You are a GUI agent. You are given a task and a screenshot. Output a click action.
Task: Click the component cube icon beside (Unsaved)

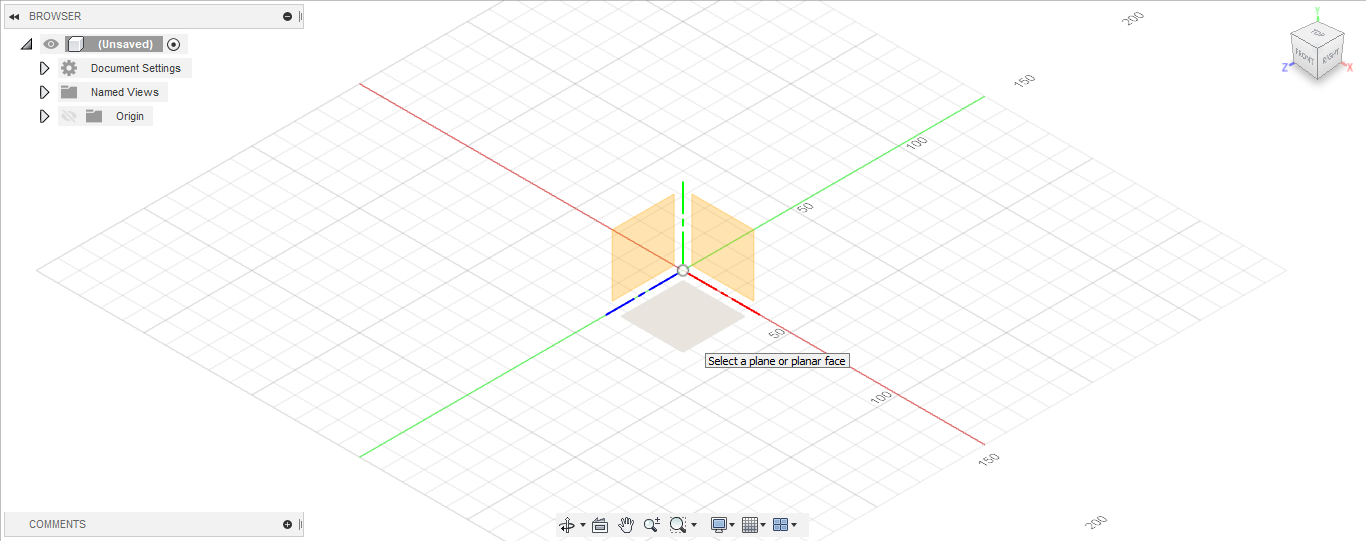click(x=75, y=44)
